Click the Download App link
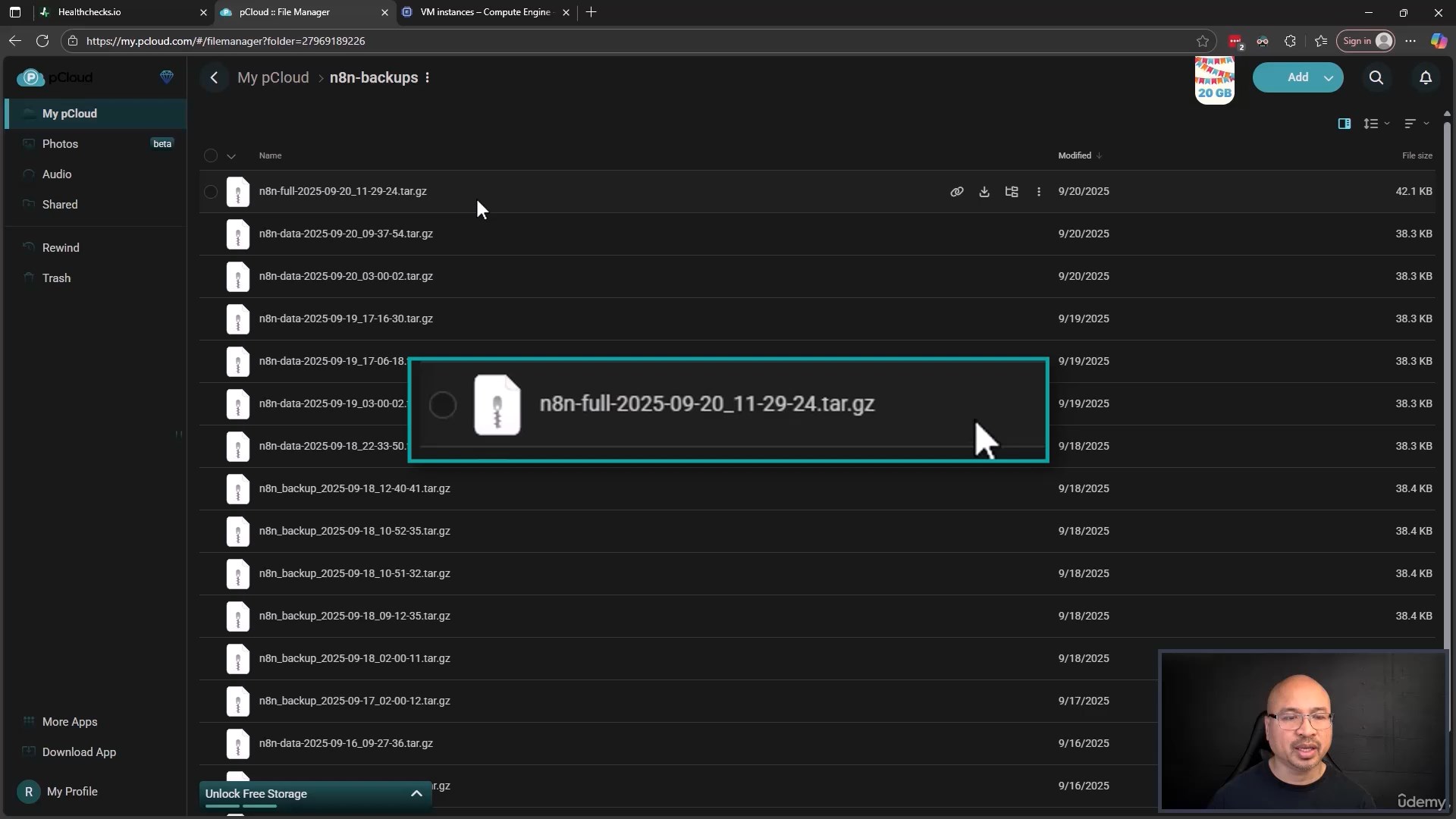 pyautogui.click(x=79, y=752)
